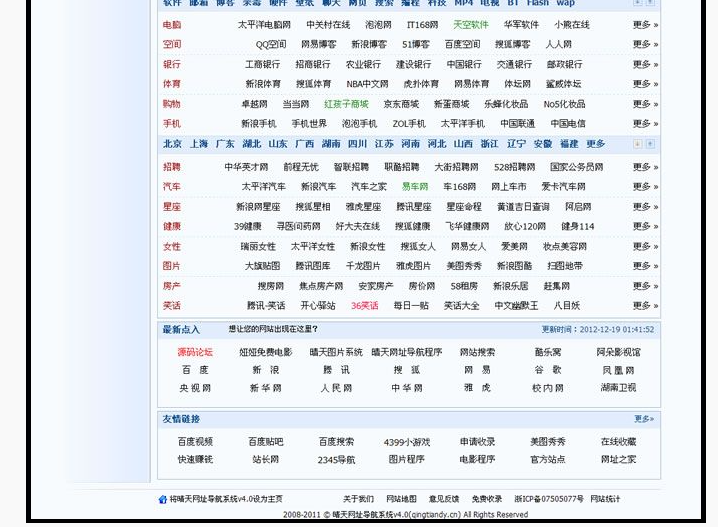Visit 中国联通 link
This screenshot has height=527, width=723.
[x=517, y=124]
